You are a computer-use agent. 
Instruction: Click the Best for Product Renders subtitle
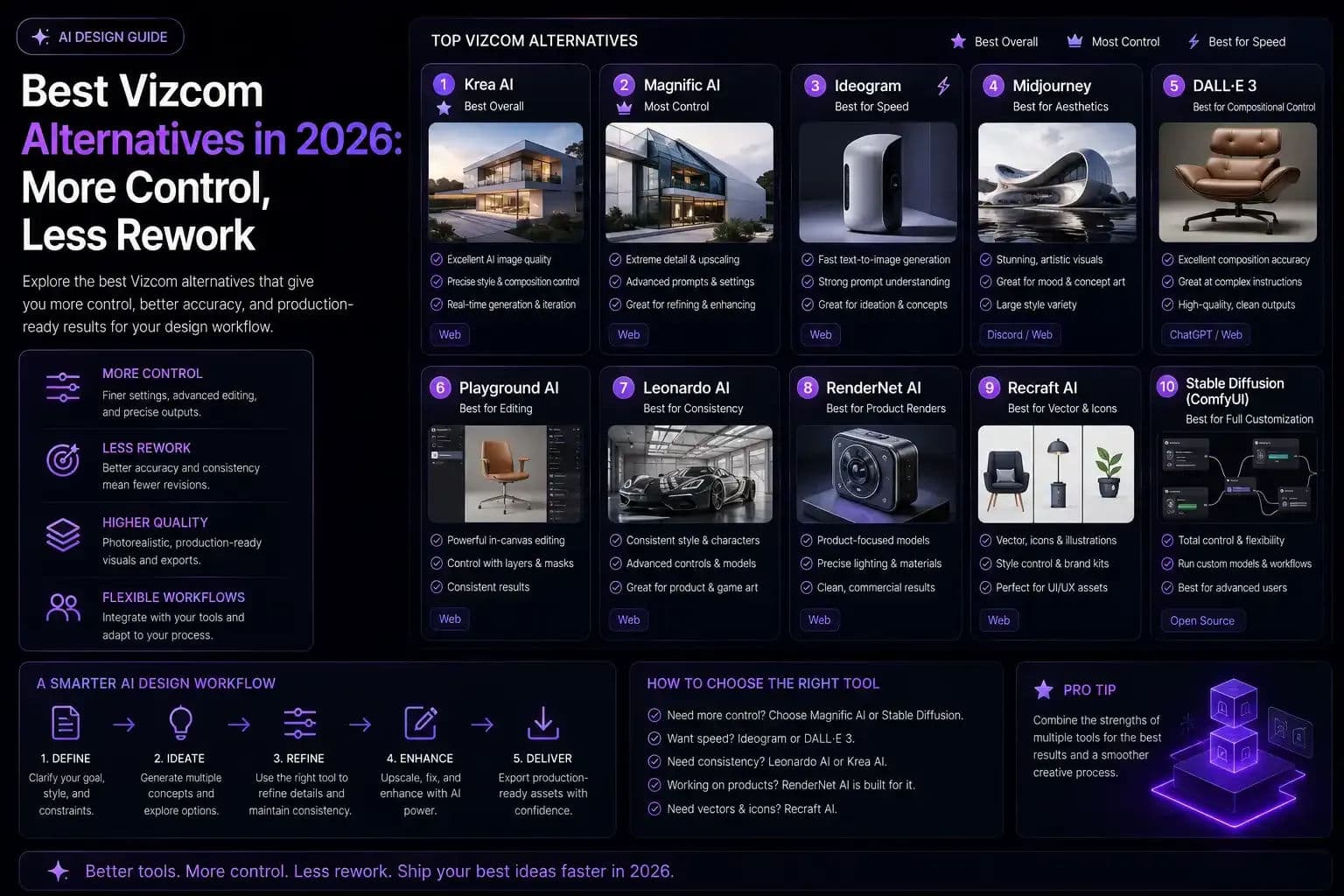pos(885,409)
